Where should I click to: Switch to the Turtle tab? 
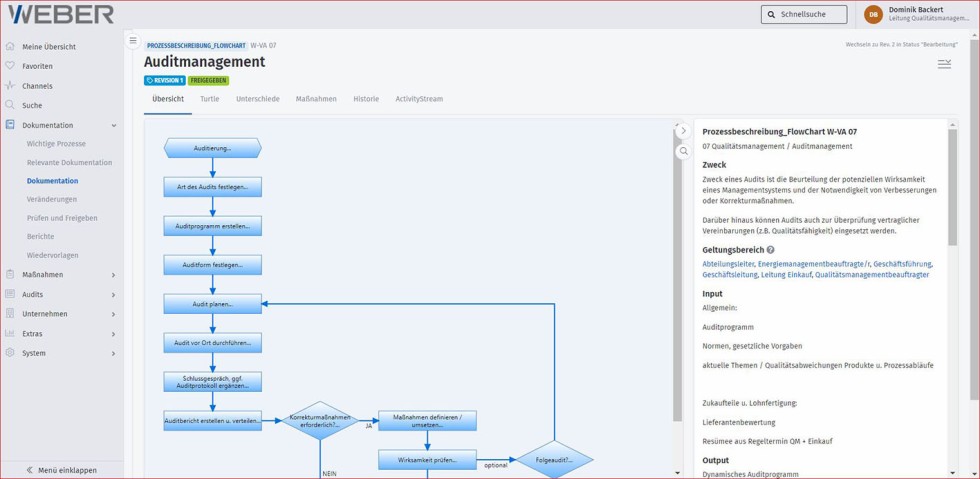pyautogui.click(x=209, y=99)
